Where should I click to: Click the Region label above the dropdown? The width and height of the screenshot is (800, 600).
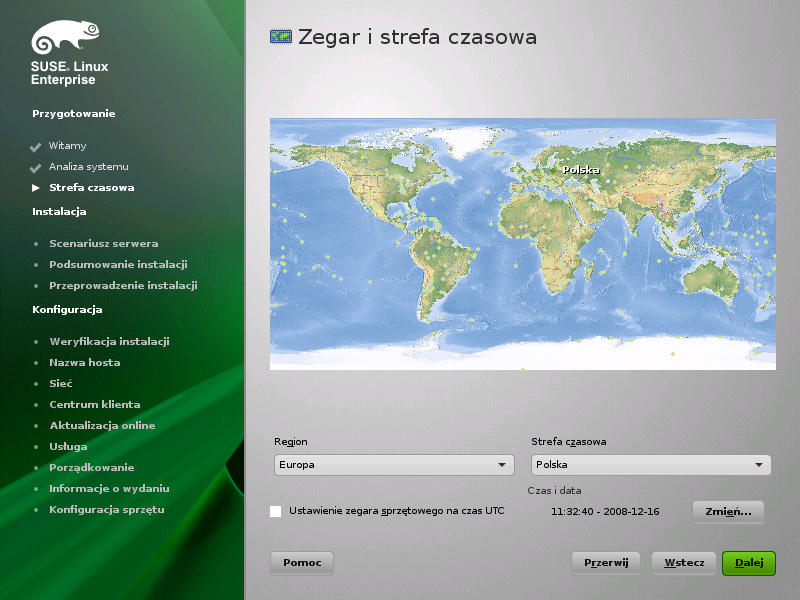coord(291,442)
